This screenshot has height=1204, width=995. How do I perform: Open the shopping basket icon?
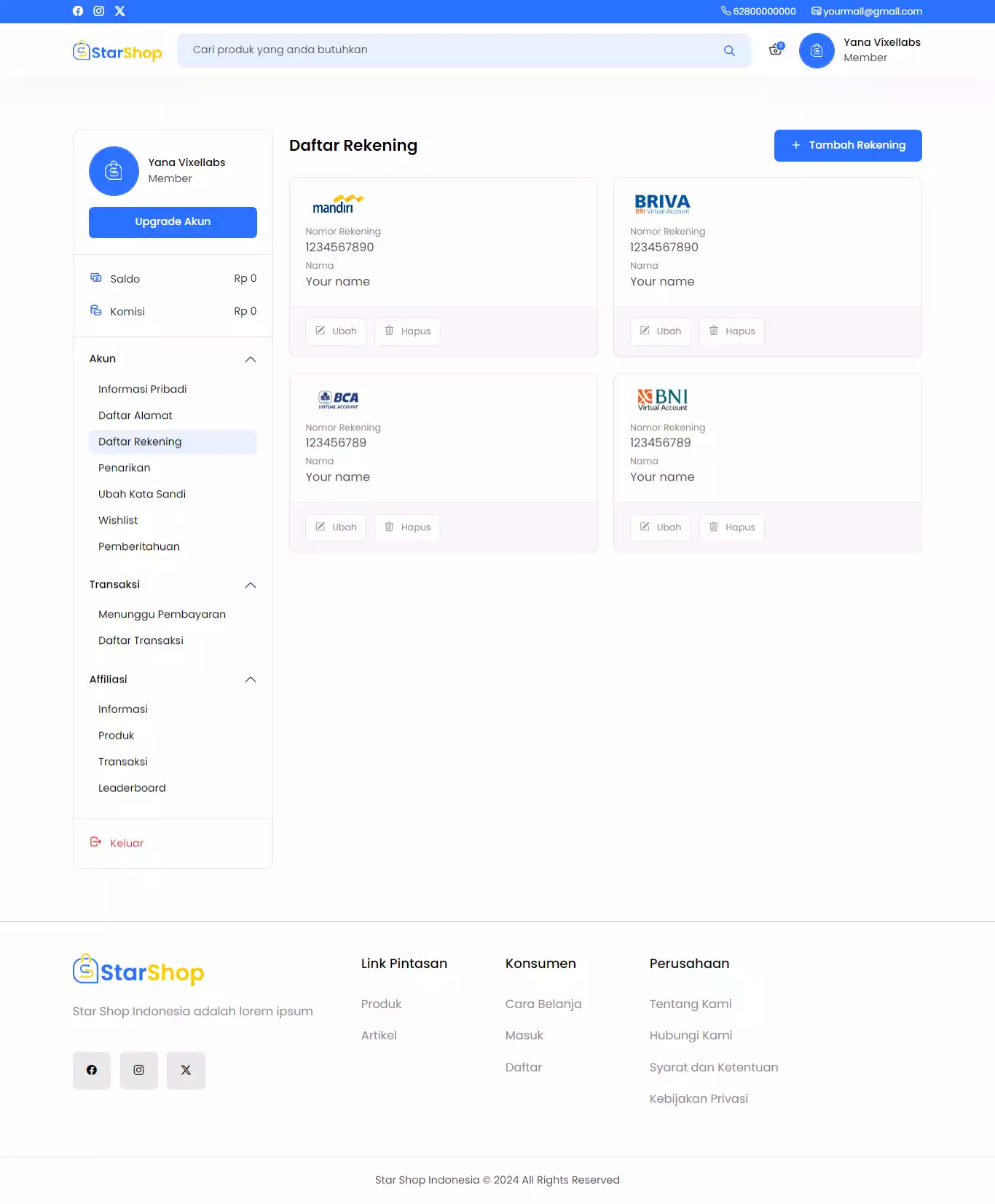pos(776,50)
